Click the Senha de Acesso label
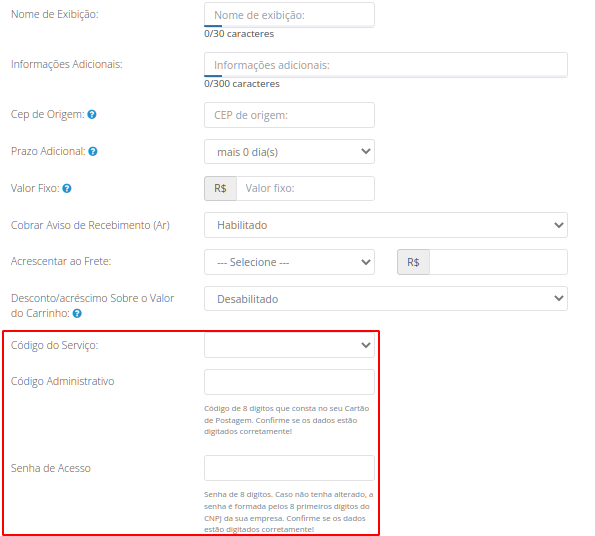Screen dimensions: 595x536 click(50, 468)
